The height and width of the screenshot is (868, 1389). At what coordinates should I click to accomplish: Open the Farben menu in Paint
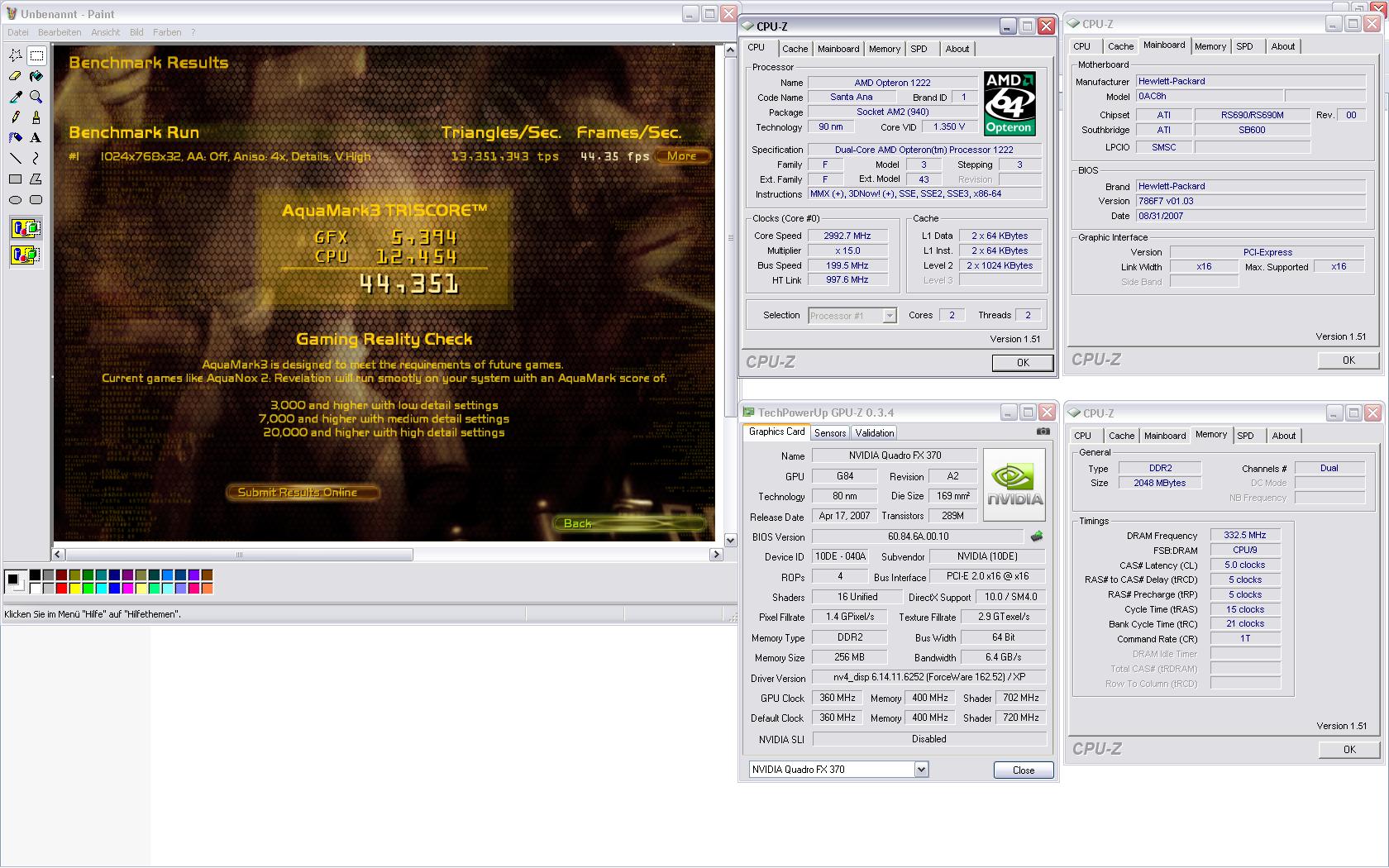pyautogui.click(x=167, y=32)
